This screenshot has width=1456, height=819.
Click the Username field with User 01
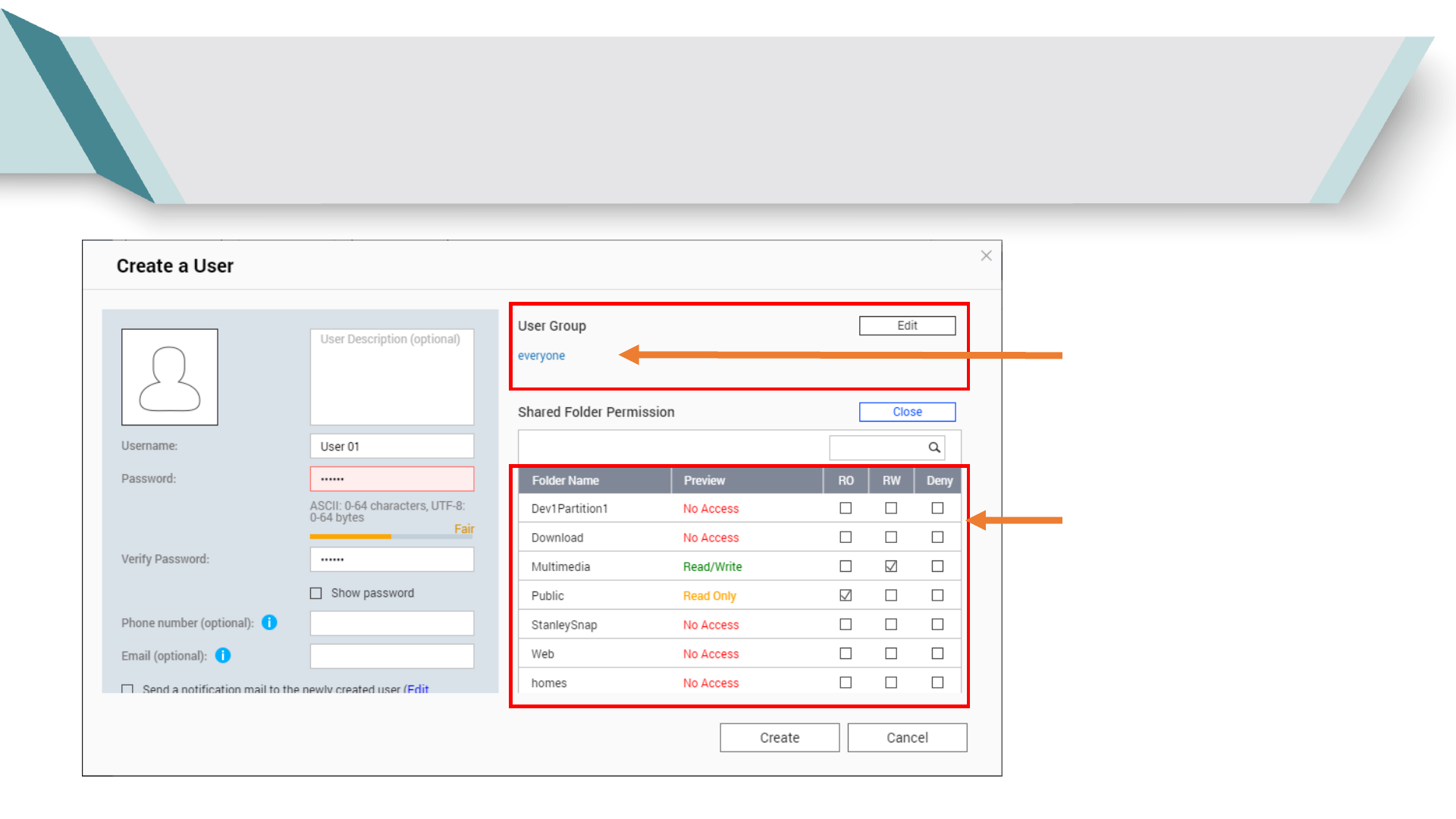click(x=392, y=446)
